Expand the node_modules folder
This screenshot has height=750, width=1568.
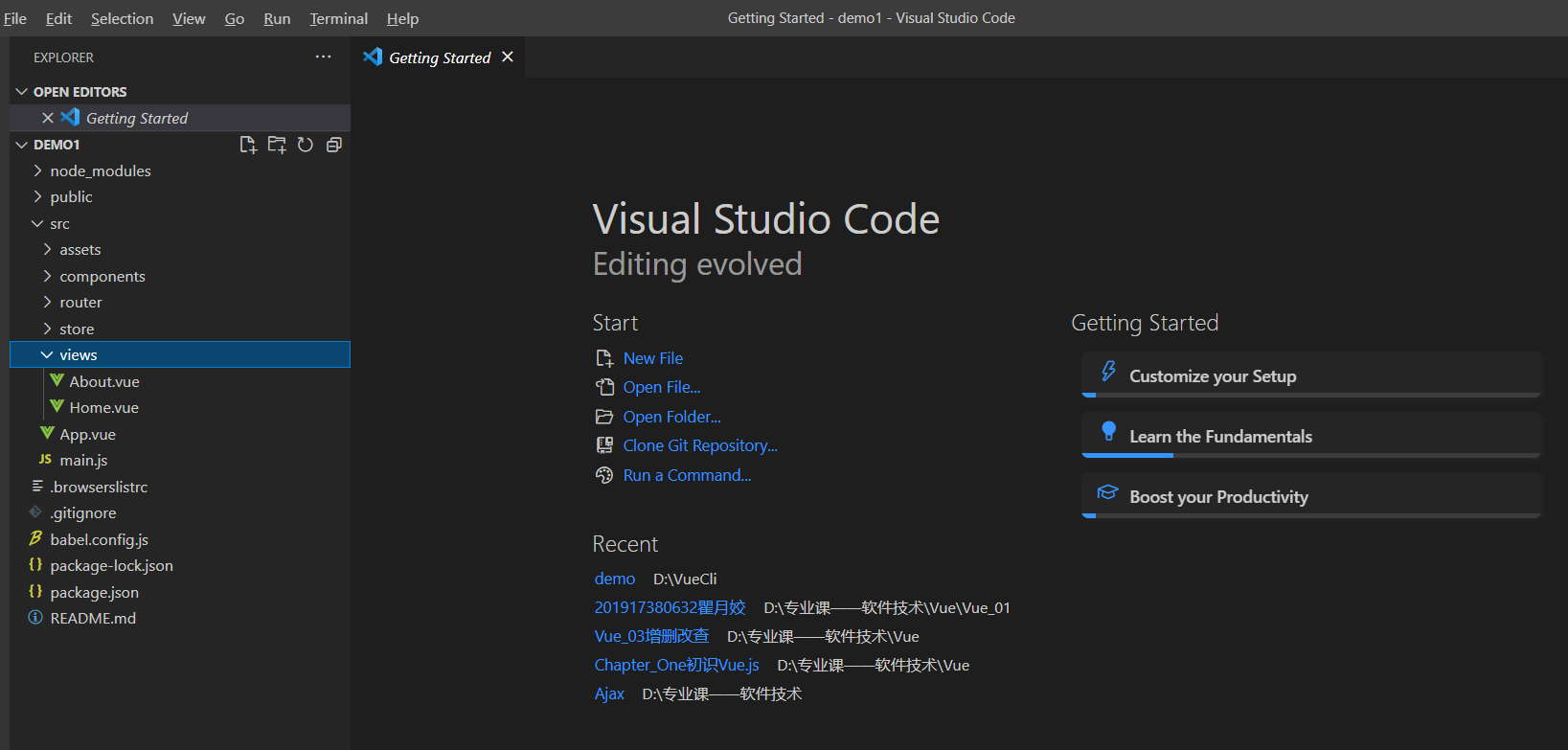(x=37, y=170)
